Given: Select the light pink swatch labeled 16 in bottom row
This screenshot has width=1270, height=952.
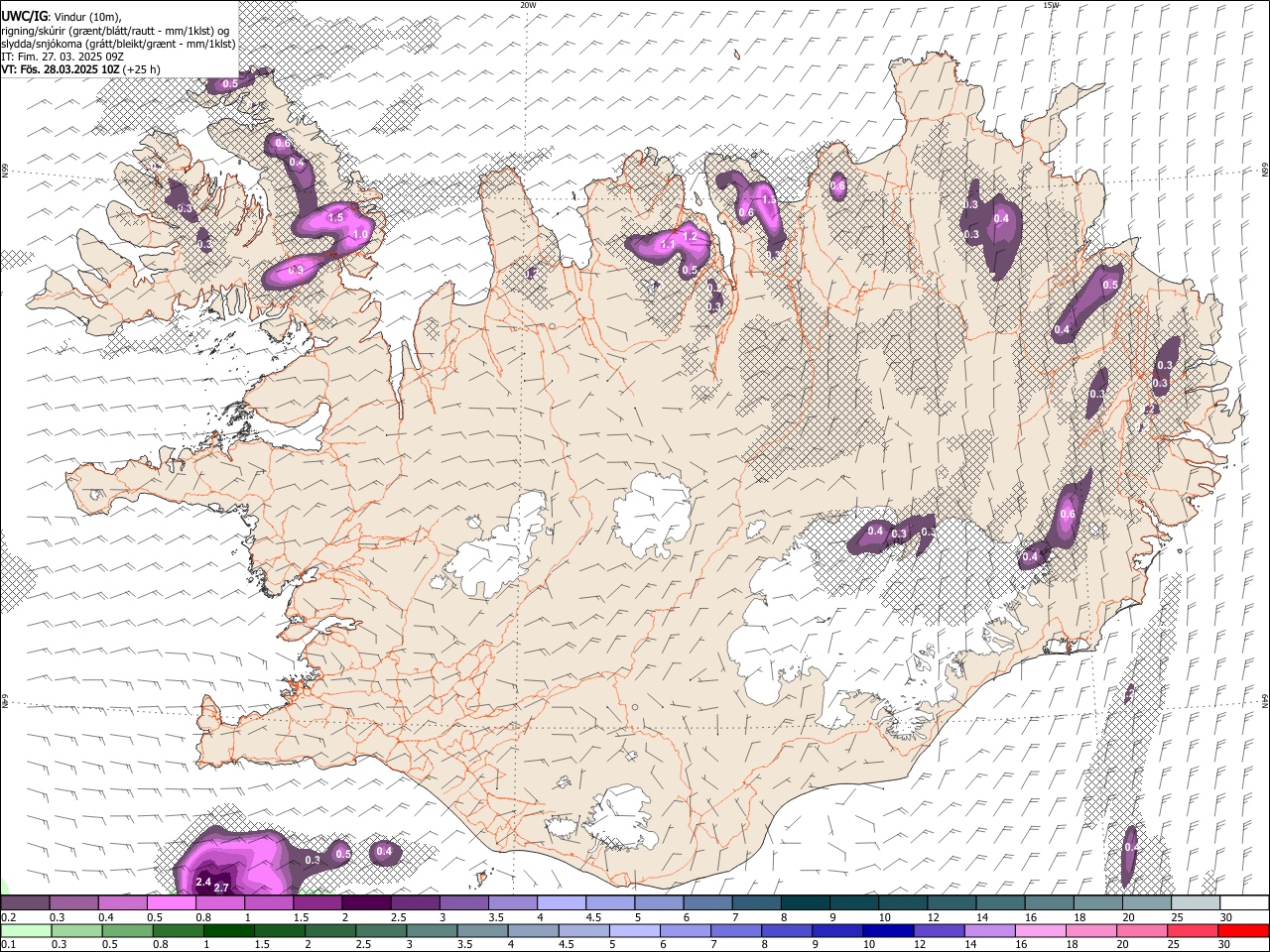Looking at the screenshot, I should point(1041,931).
